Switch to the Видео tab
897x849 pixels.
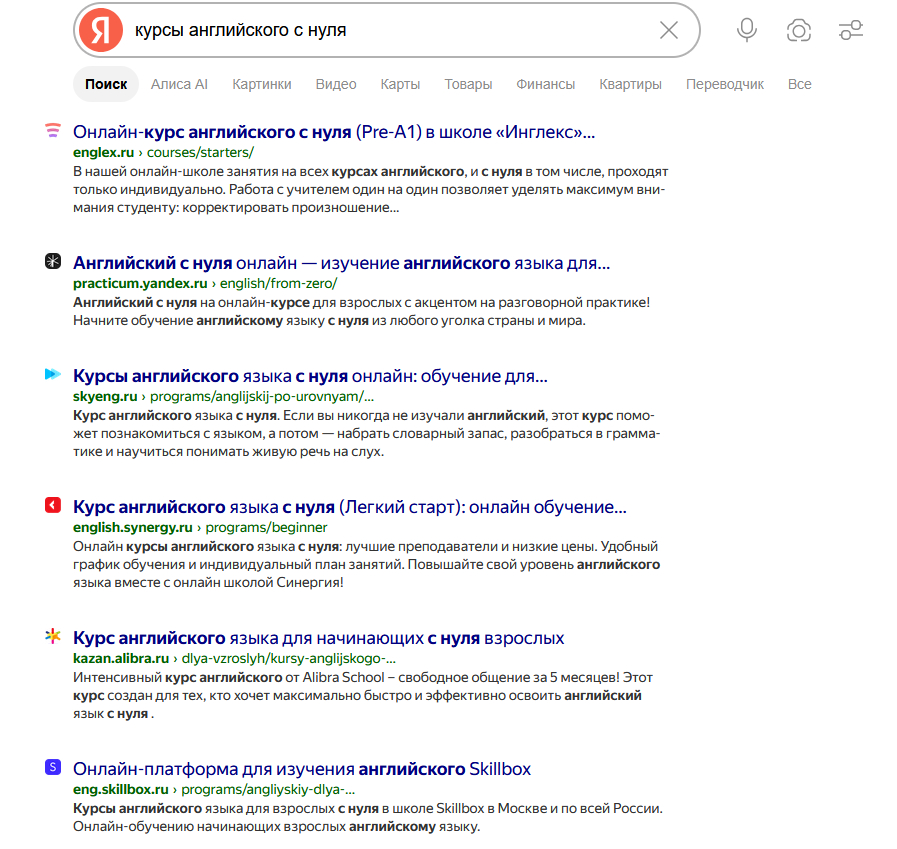tap(336, 84)
